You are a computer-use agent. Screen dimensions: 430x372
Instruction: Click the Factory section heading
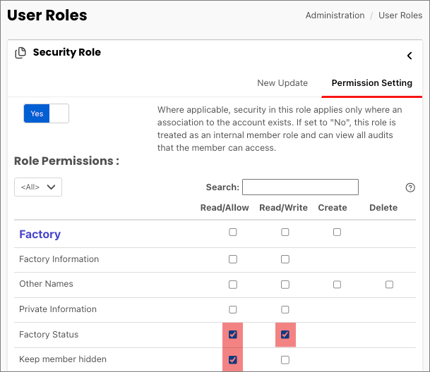(40, 234)
